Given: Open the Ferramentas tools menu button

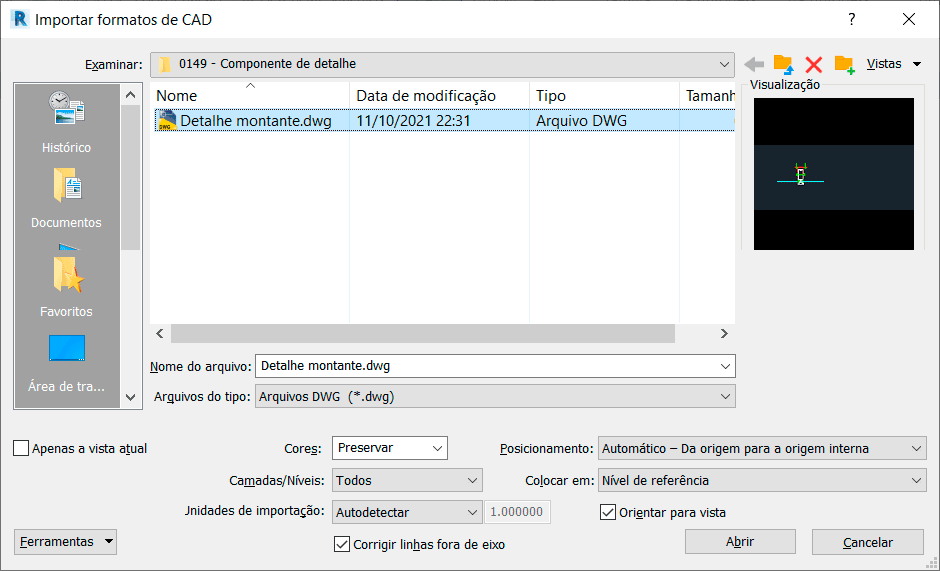Looking at the screenshot, I should pyautogui.click(x=65, y=542).
